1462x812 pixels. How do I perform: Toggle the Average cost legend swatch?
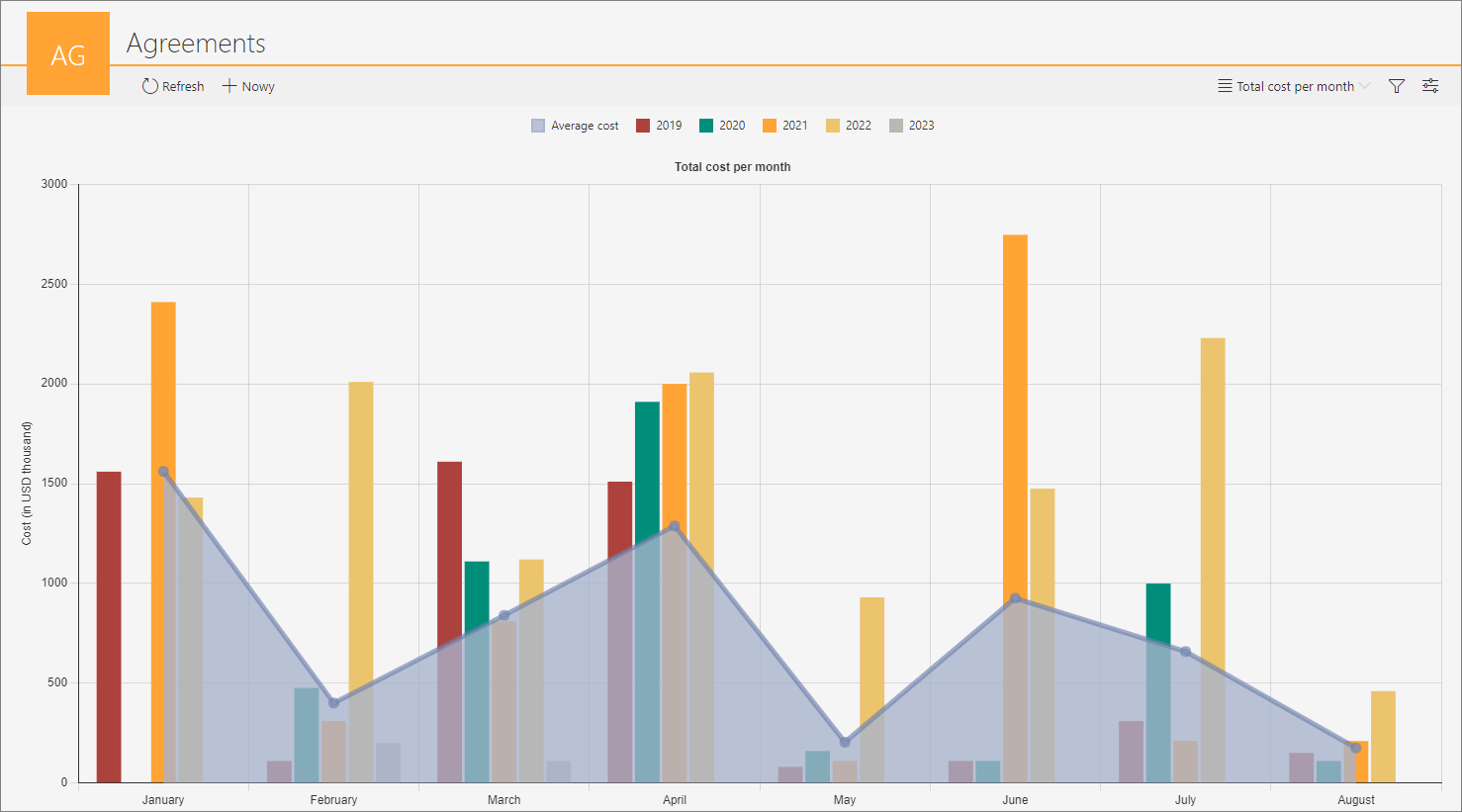pyautogui.click(x=538, y=126)
